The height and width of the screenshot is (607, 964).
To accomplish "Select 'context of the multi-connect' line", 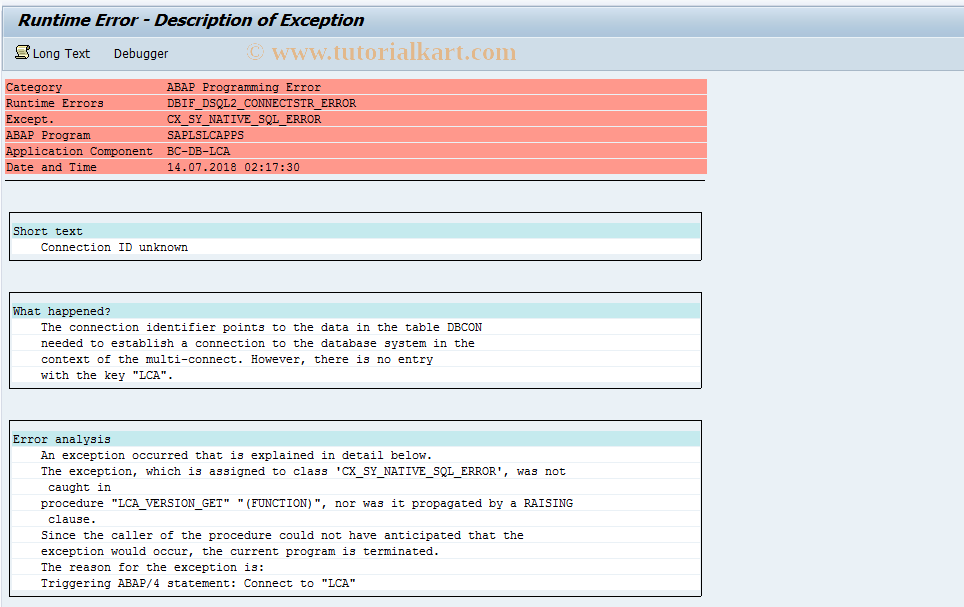I will click(237, 359).
